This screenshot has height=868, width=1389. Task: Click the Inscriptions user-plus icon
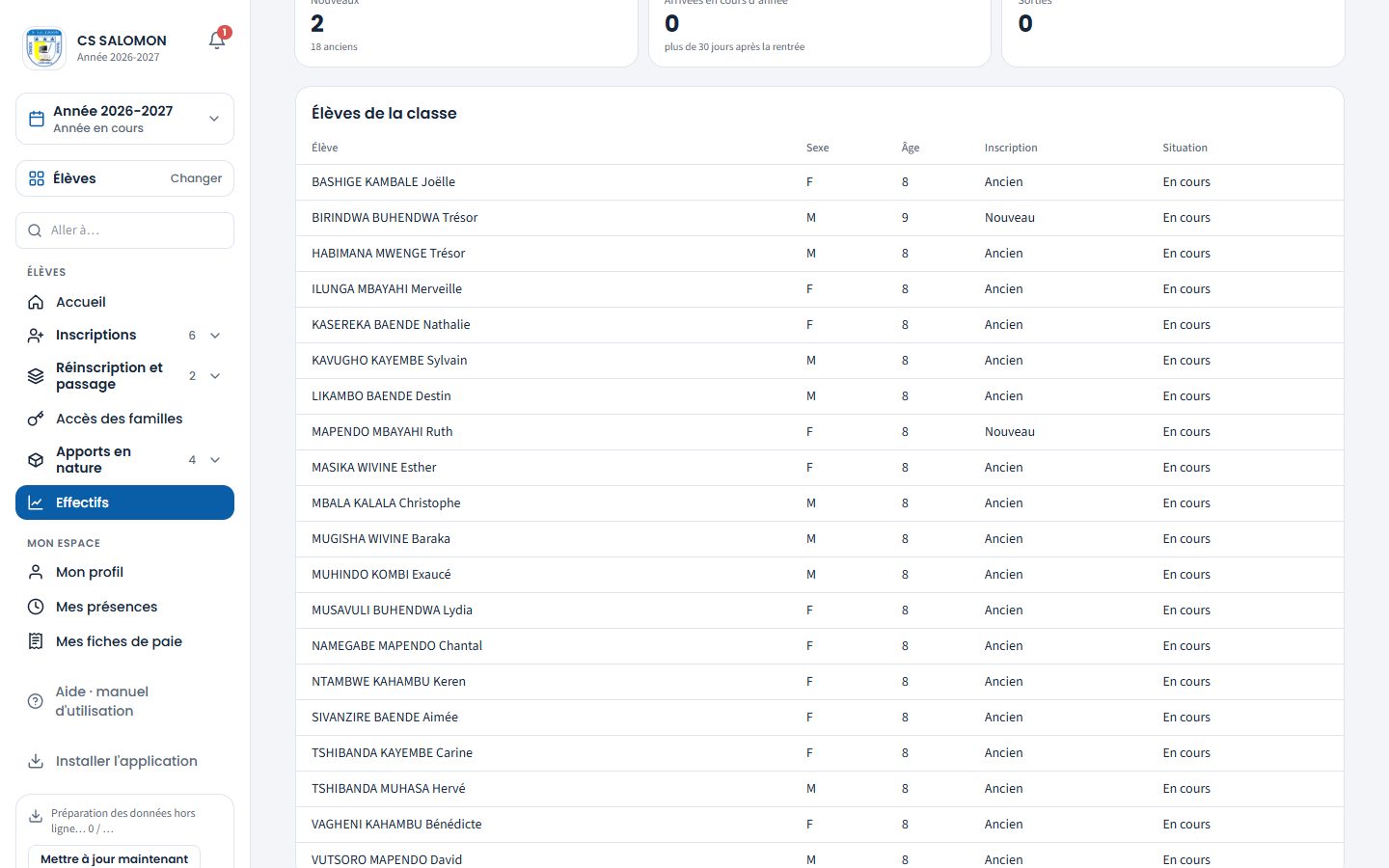coord(36,335)
